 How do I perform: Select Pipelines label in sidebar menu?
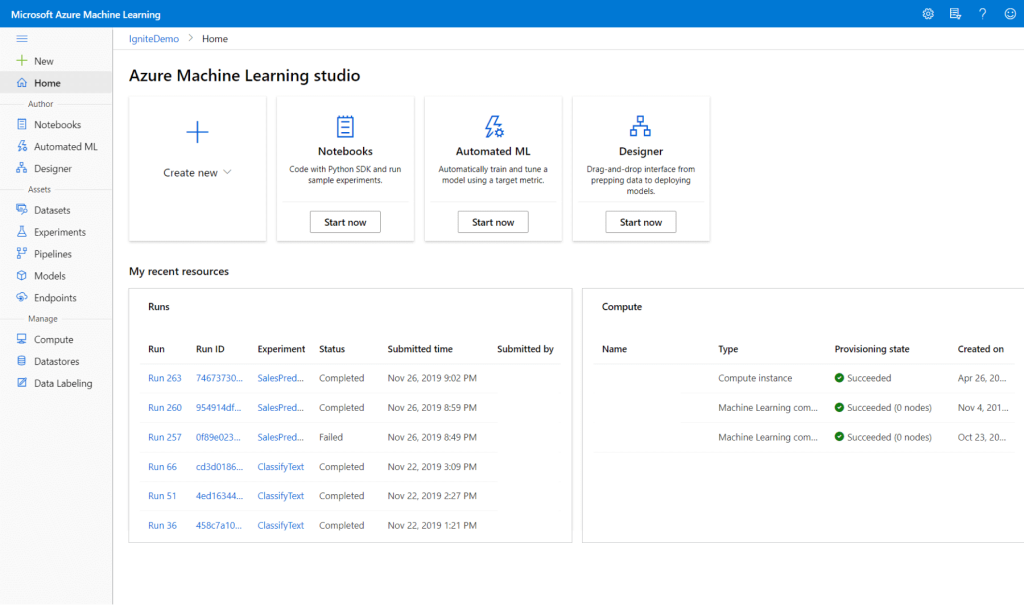(x=53, y=253)
